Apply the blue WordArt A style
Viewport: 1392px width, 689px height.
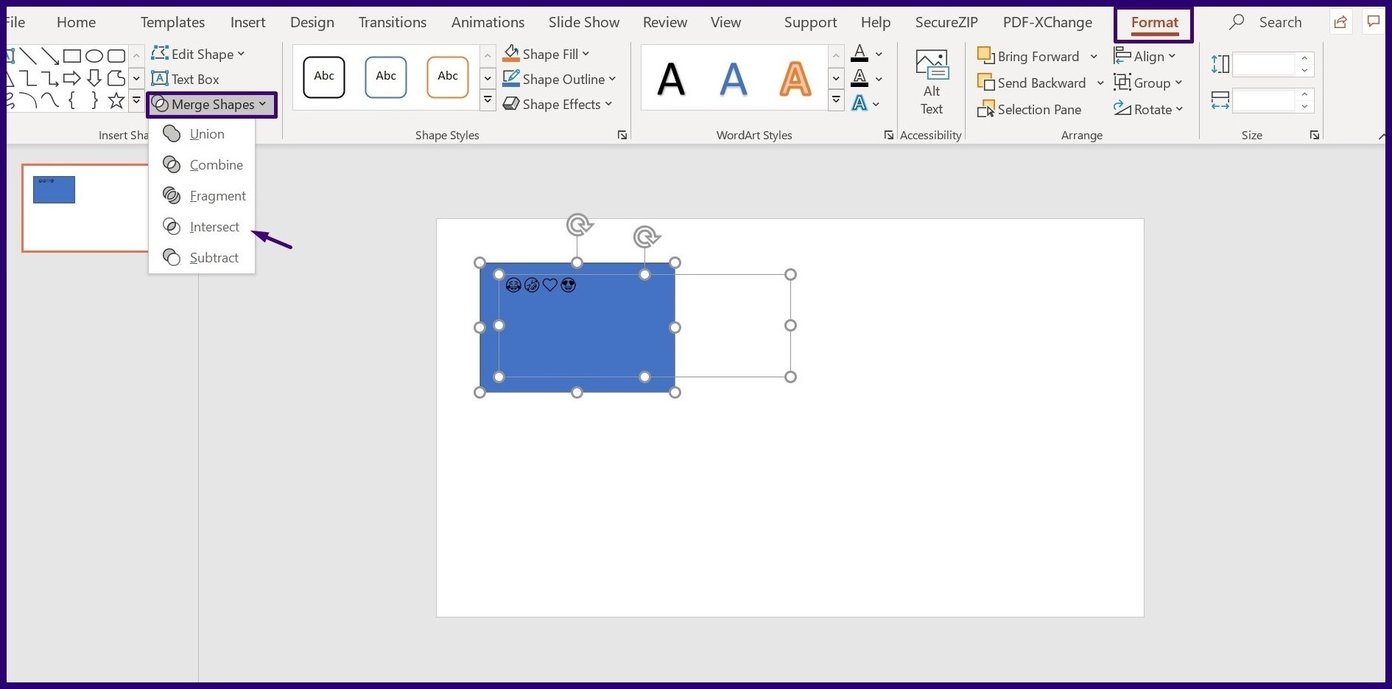[734, 78]
